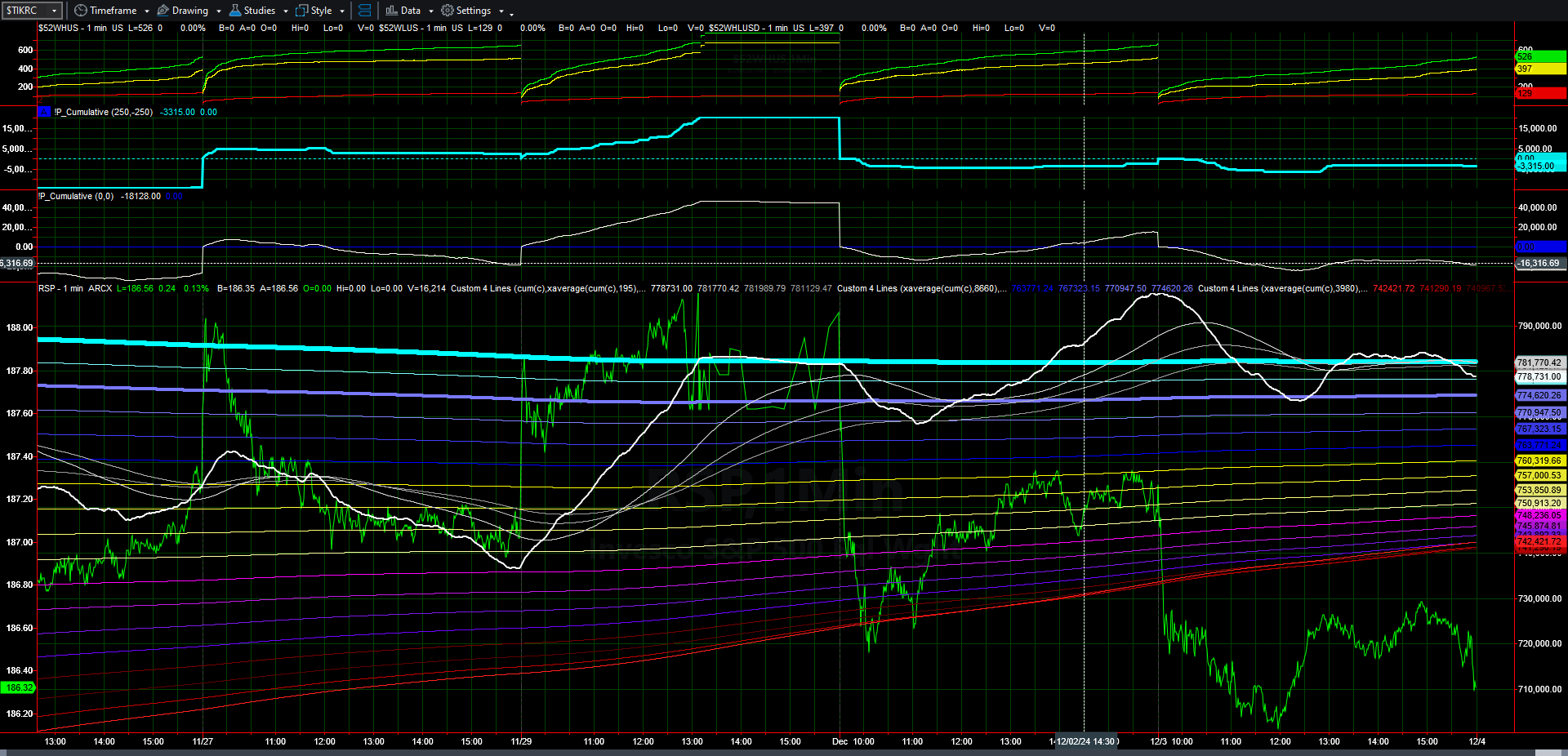Expand the Drawing dropdown arrow
This screenshot has width=1568, height=756.
click(x=219, y=11)
